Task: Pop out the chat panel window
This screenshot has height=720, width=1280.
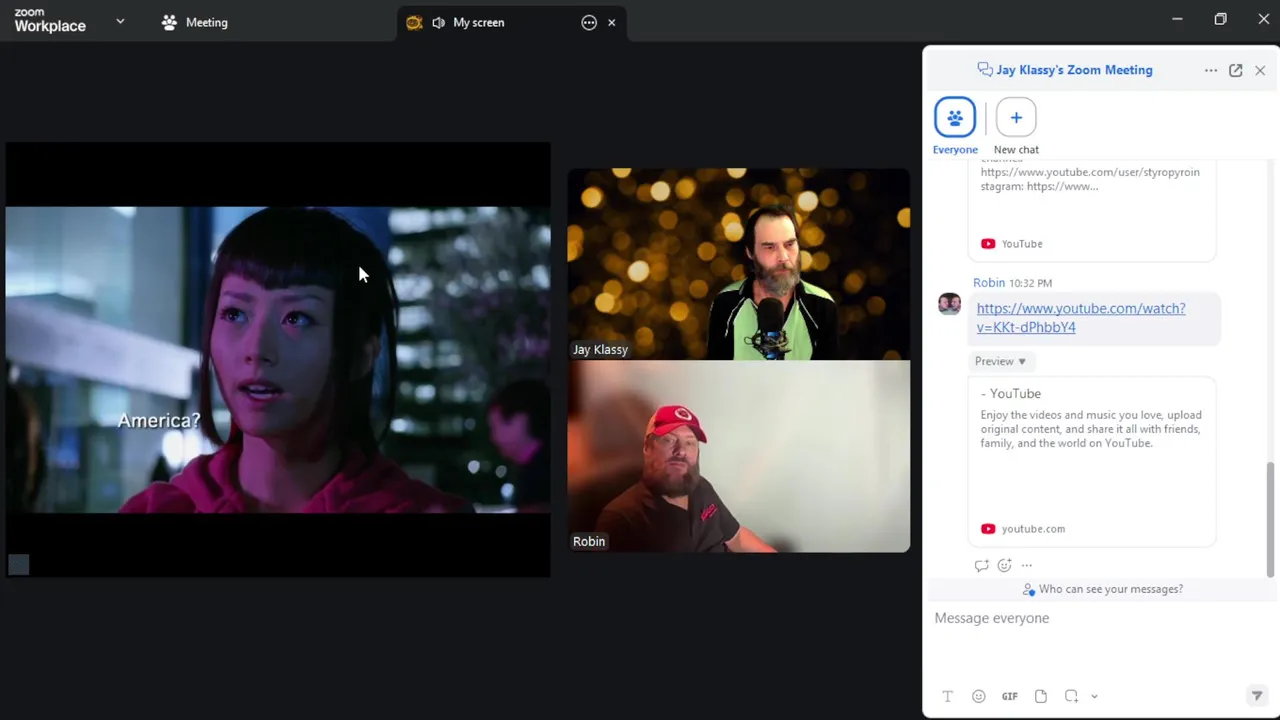Action: click(1236, 70)
